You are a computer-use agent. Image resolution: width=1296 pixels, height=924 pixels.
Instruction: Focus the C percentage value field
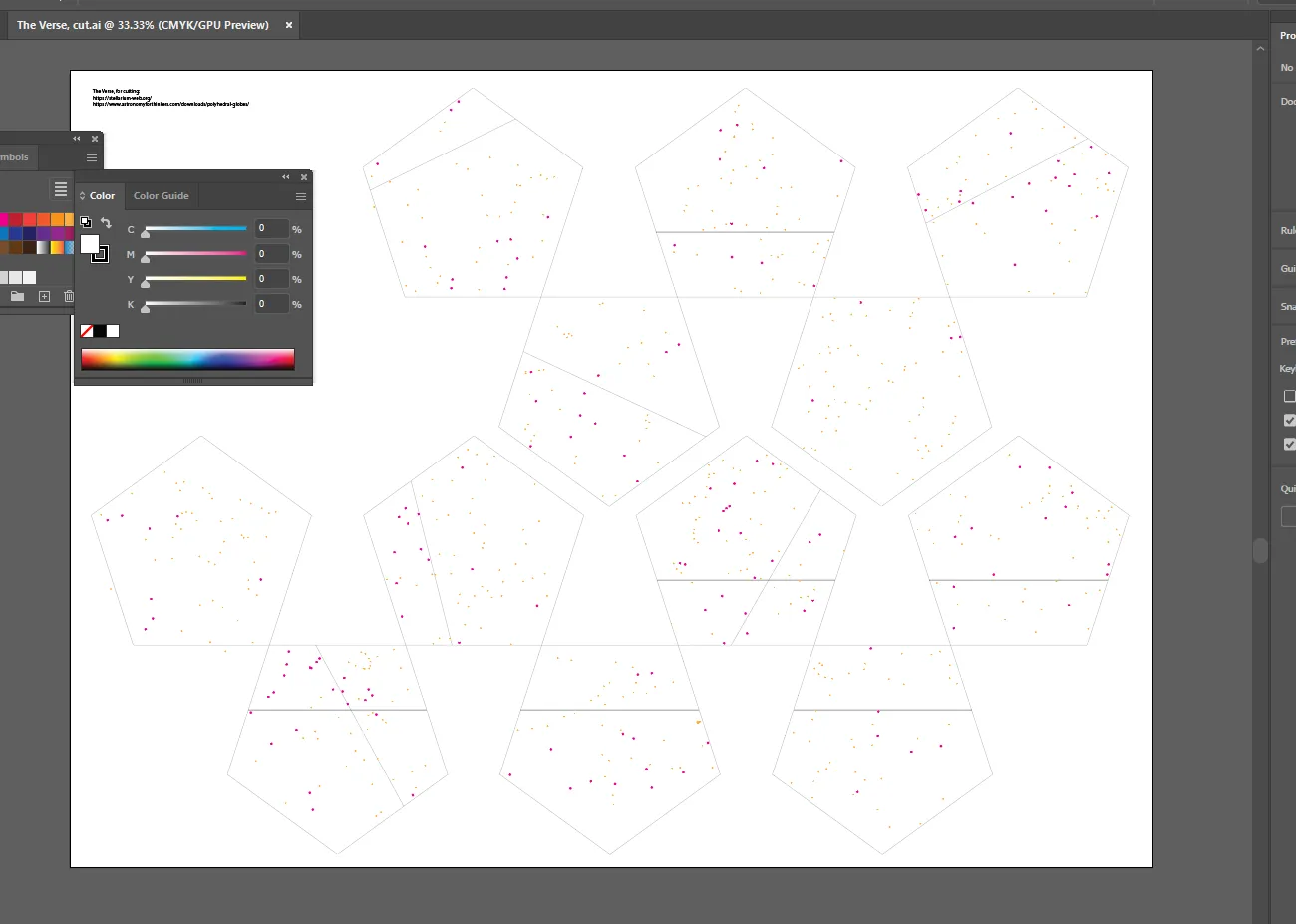(x=271, y=229)
